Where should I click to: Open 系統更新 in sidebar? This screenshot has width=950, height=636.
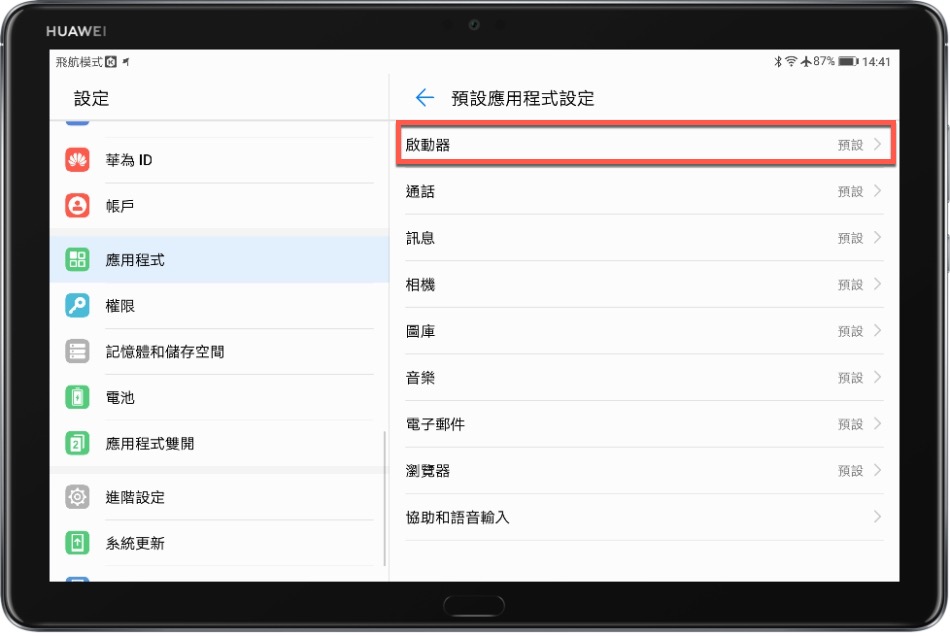[219, 543]
